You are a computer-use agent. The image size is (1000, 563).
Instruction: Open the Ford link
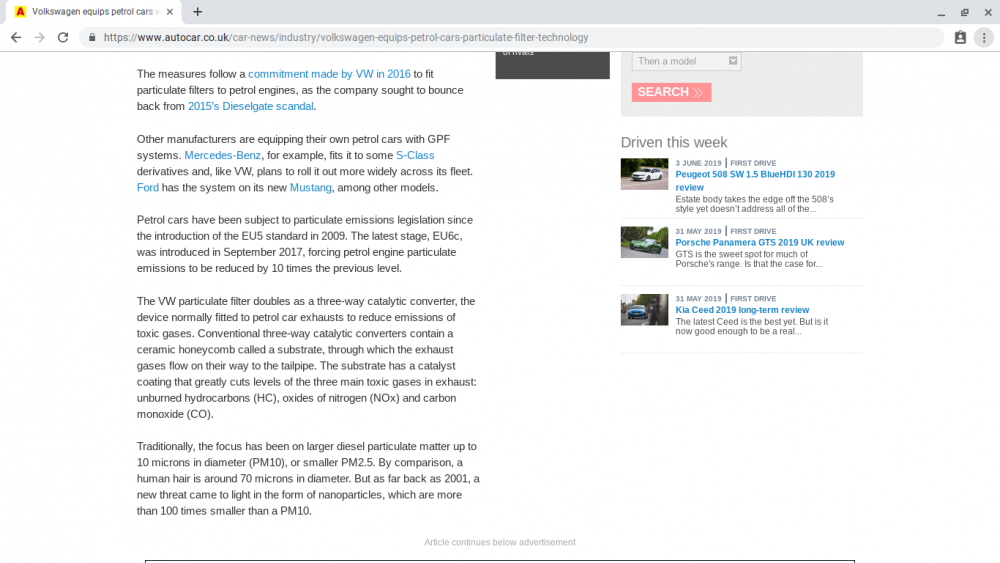point(147,187)
